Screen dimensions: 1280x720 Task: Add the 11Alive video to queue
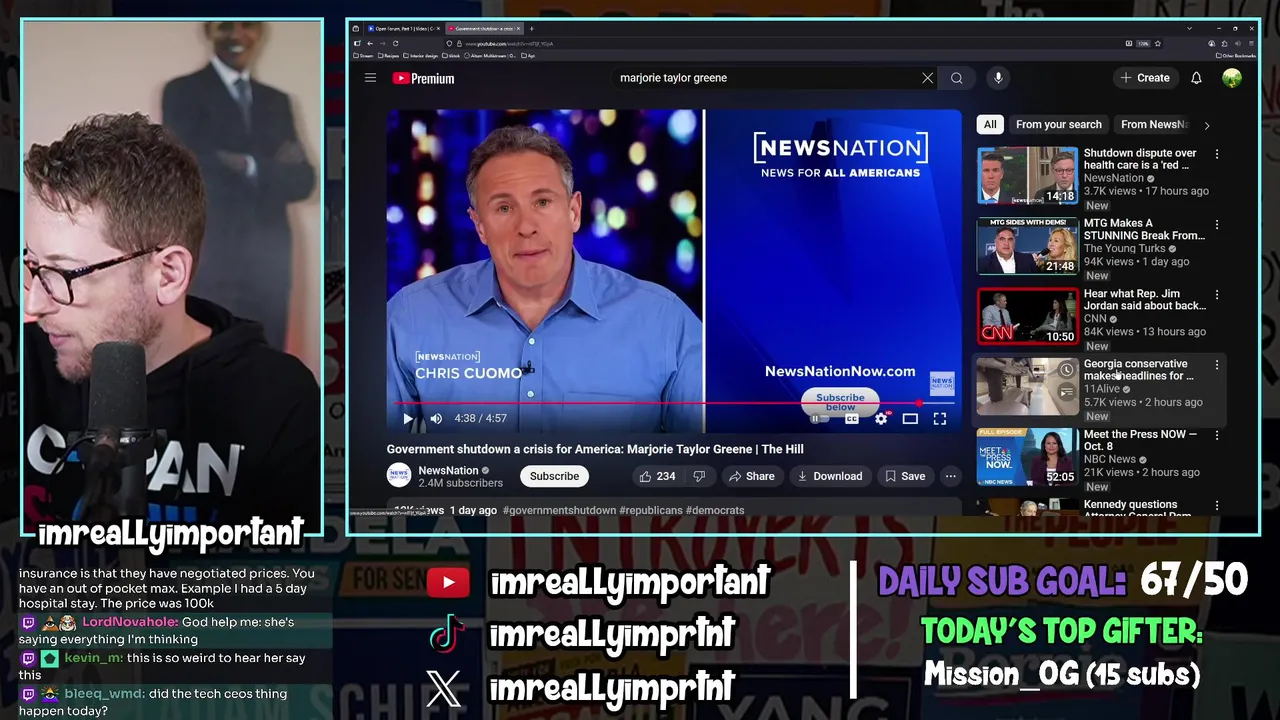point(1066,392)
